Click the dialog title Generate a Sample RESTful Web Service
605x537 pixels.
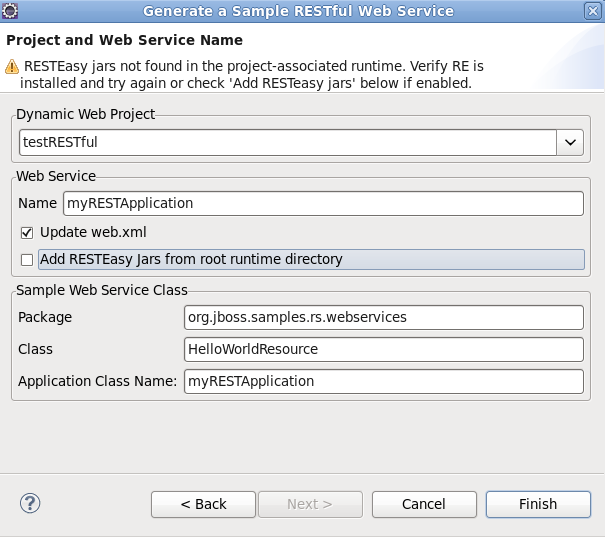click(298, 11)
